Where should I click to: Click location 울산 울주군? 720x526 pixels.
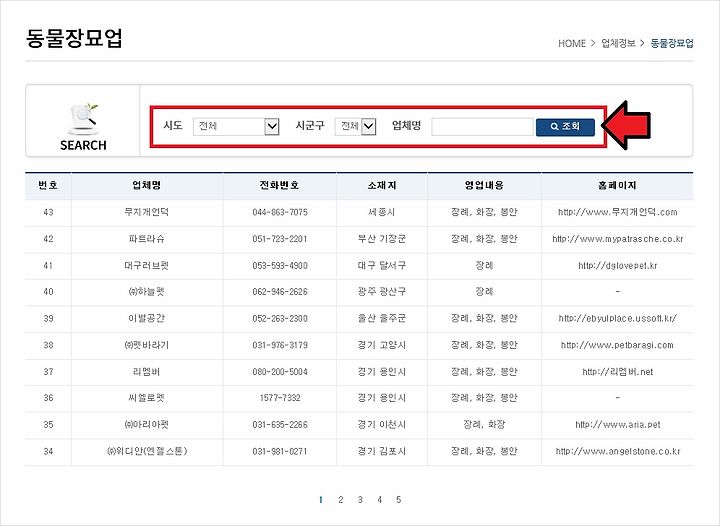click(x=382, y=318)
